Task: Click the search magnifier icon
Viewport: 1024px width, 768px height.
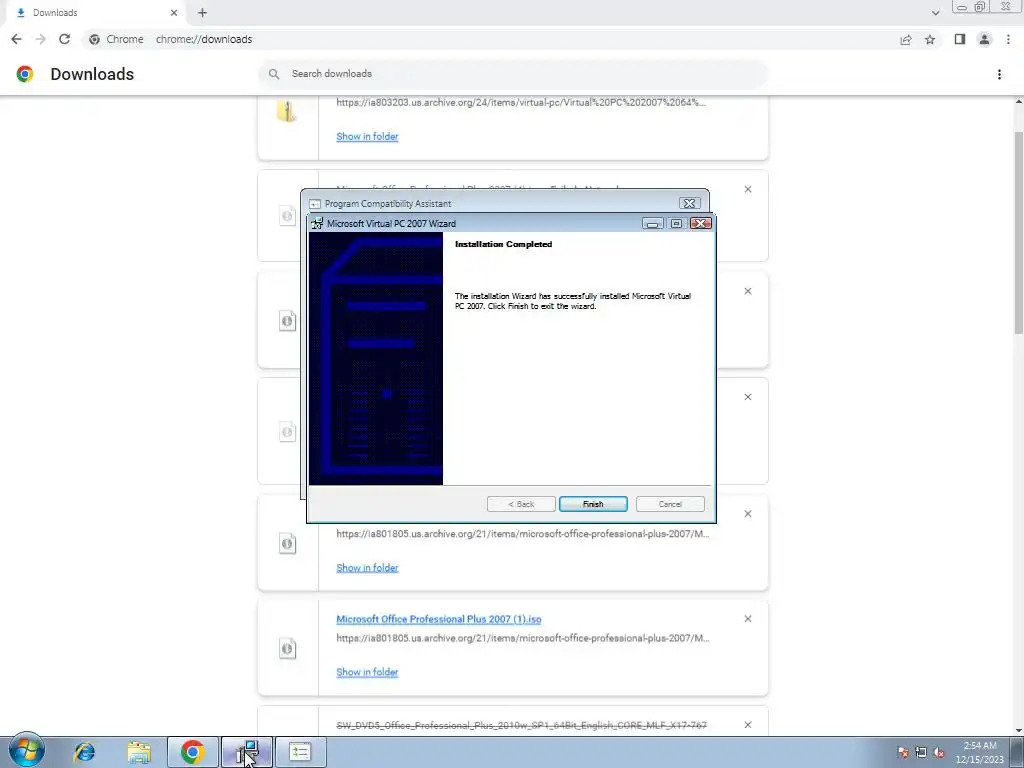Action: point(274,74)
